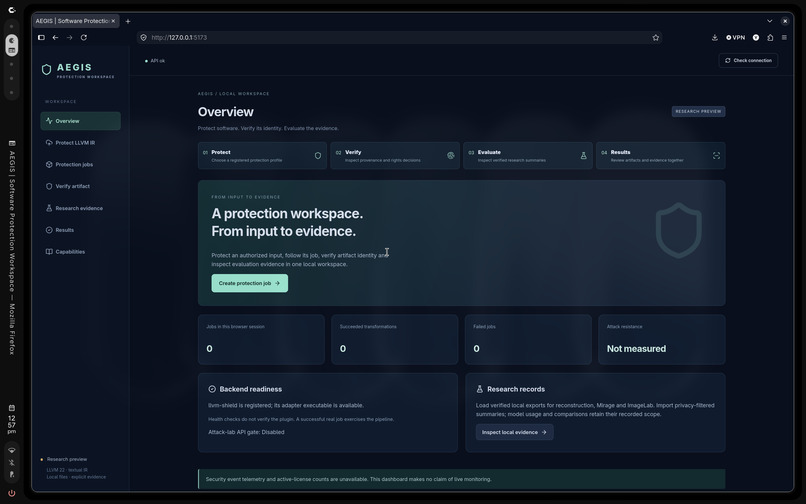The height and width of the screenshot is (504, 806).
Task: Click the address bar URL field
Action: (x=398, y=38)
